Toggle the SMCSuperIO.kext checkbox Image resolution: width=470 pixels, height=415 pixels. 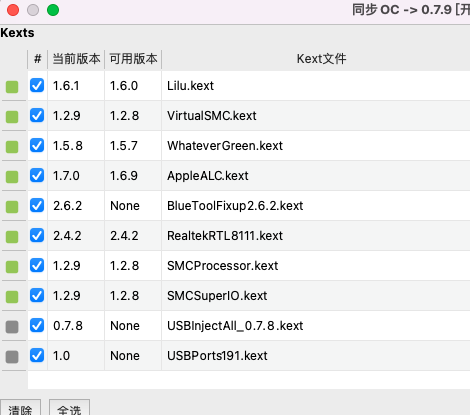pos(37,295)
